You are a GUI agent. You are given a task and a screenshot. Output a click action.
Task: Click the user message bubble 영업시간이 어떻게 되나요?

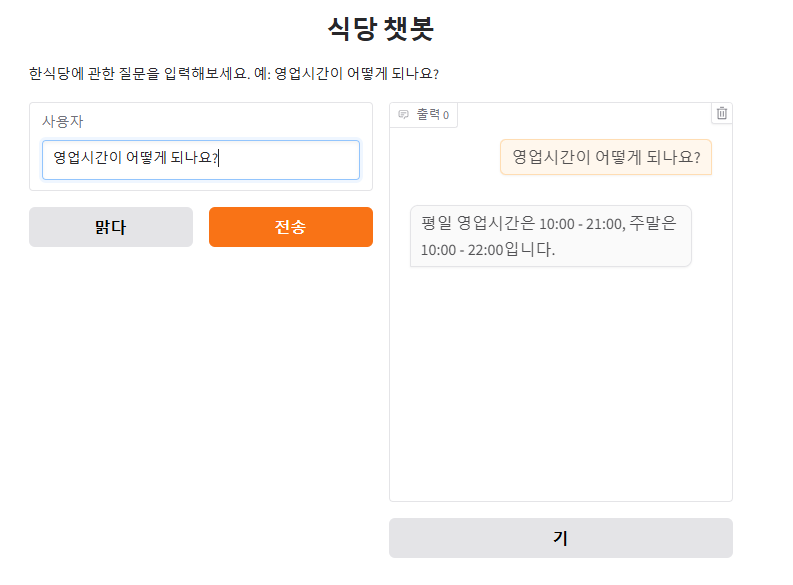pos(606,157)
